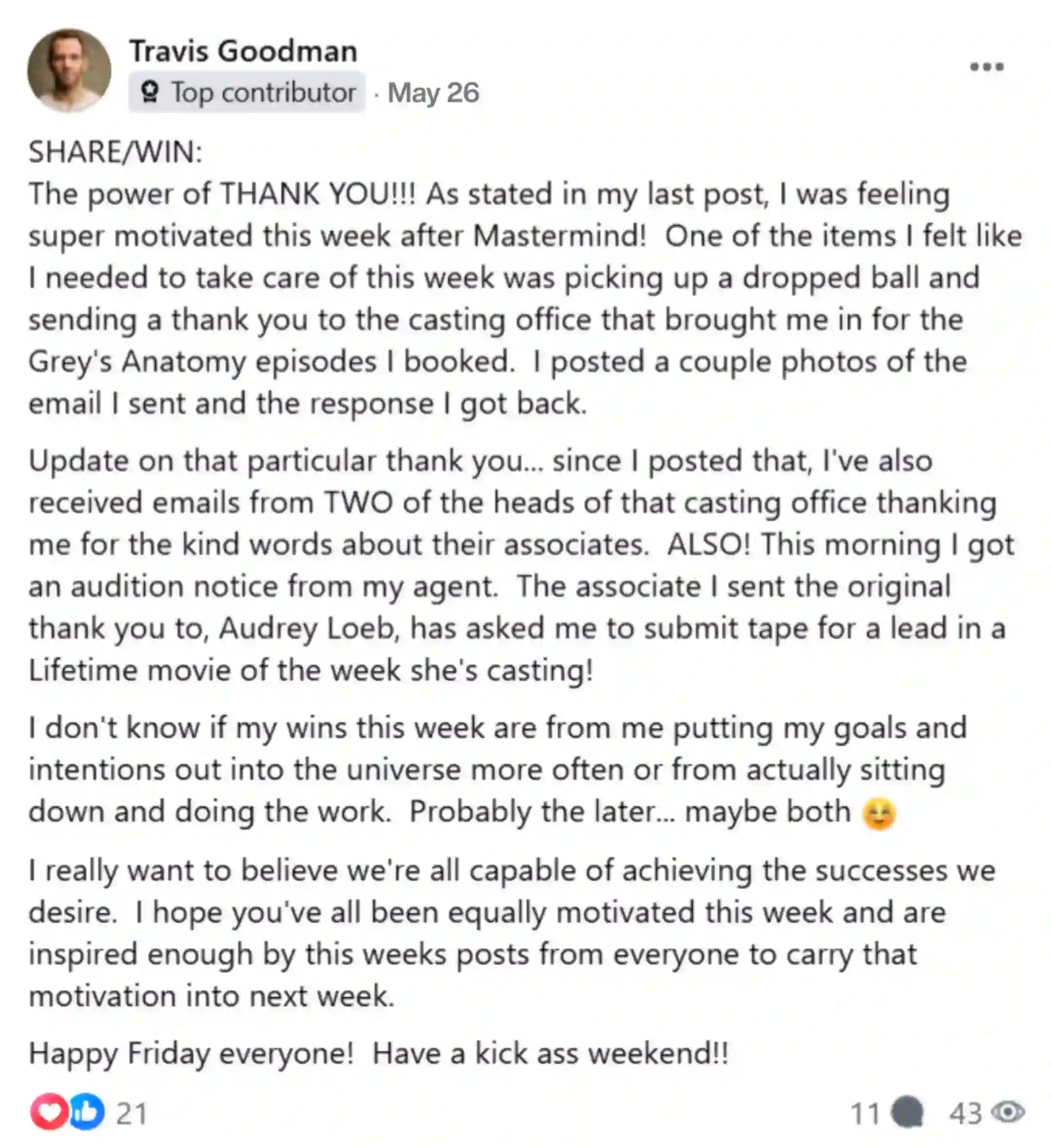Open the Travis Goodman name link
This screenshot has width=1051, height=1148.
(x=243, y=51)
